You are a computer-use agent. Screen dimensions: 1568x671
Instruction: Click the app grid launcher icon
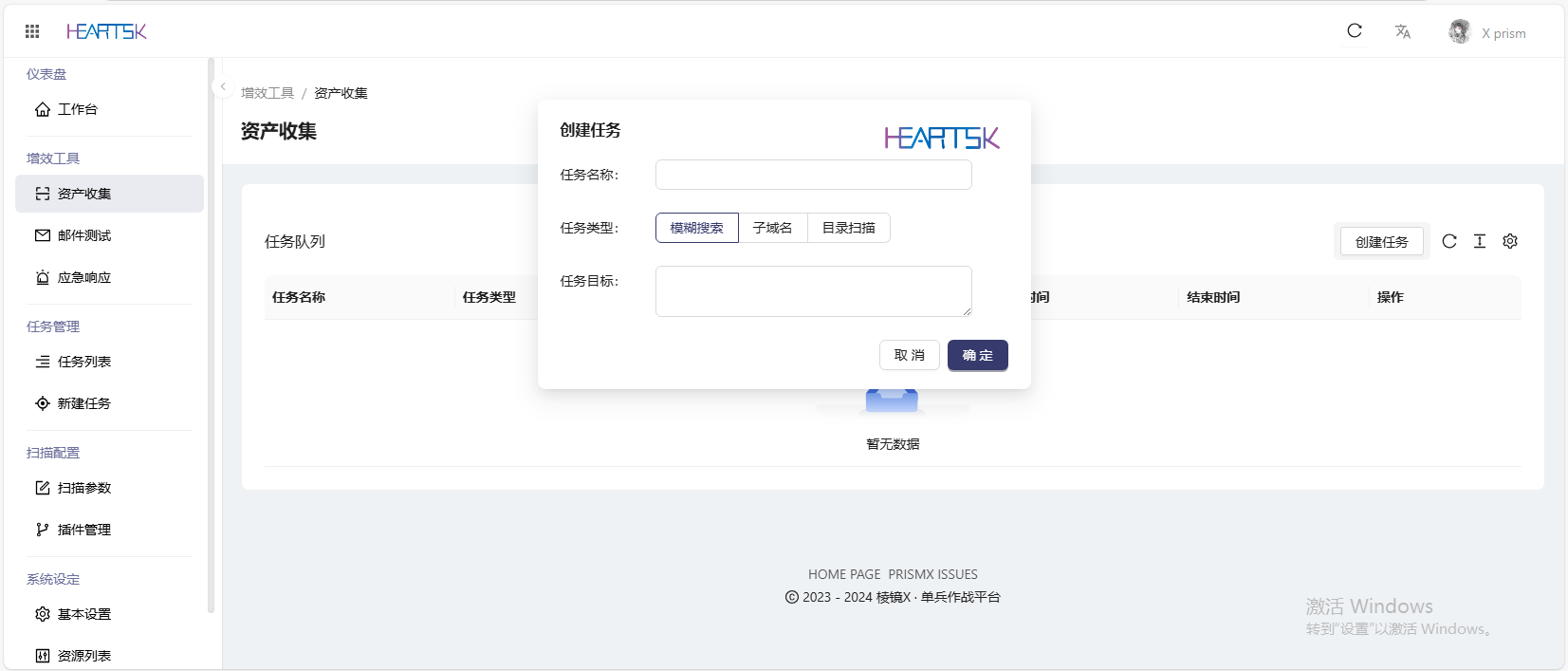[x=32, y=31]
